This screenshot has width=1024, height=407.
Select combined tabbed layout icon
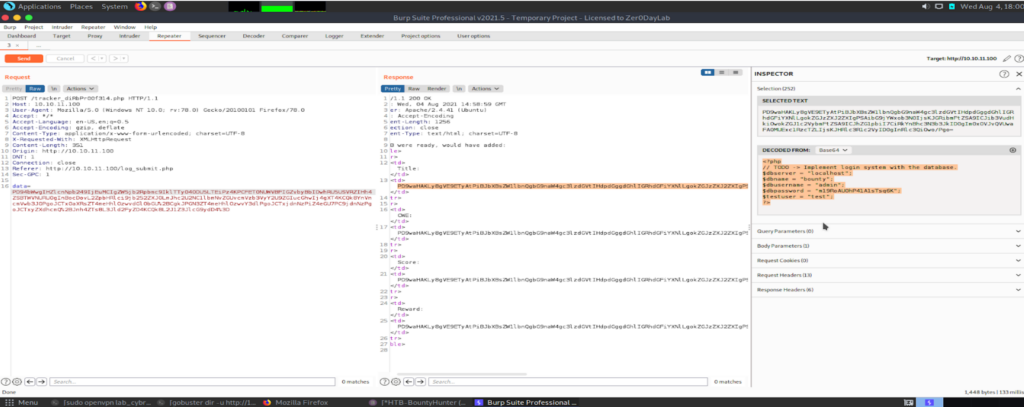pos(736,72)
